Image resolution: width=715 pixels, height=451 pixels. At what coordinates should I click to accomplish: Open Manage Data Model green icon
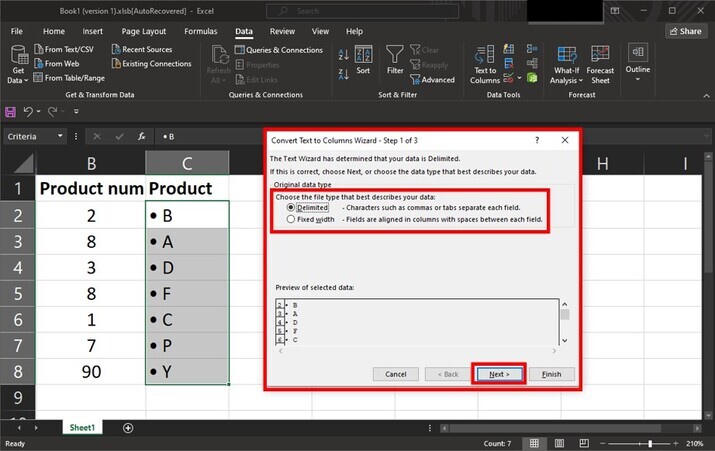(532, 78)
